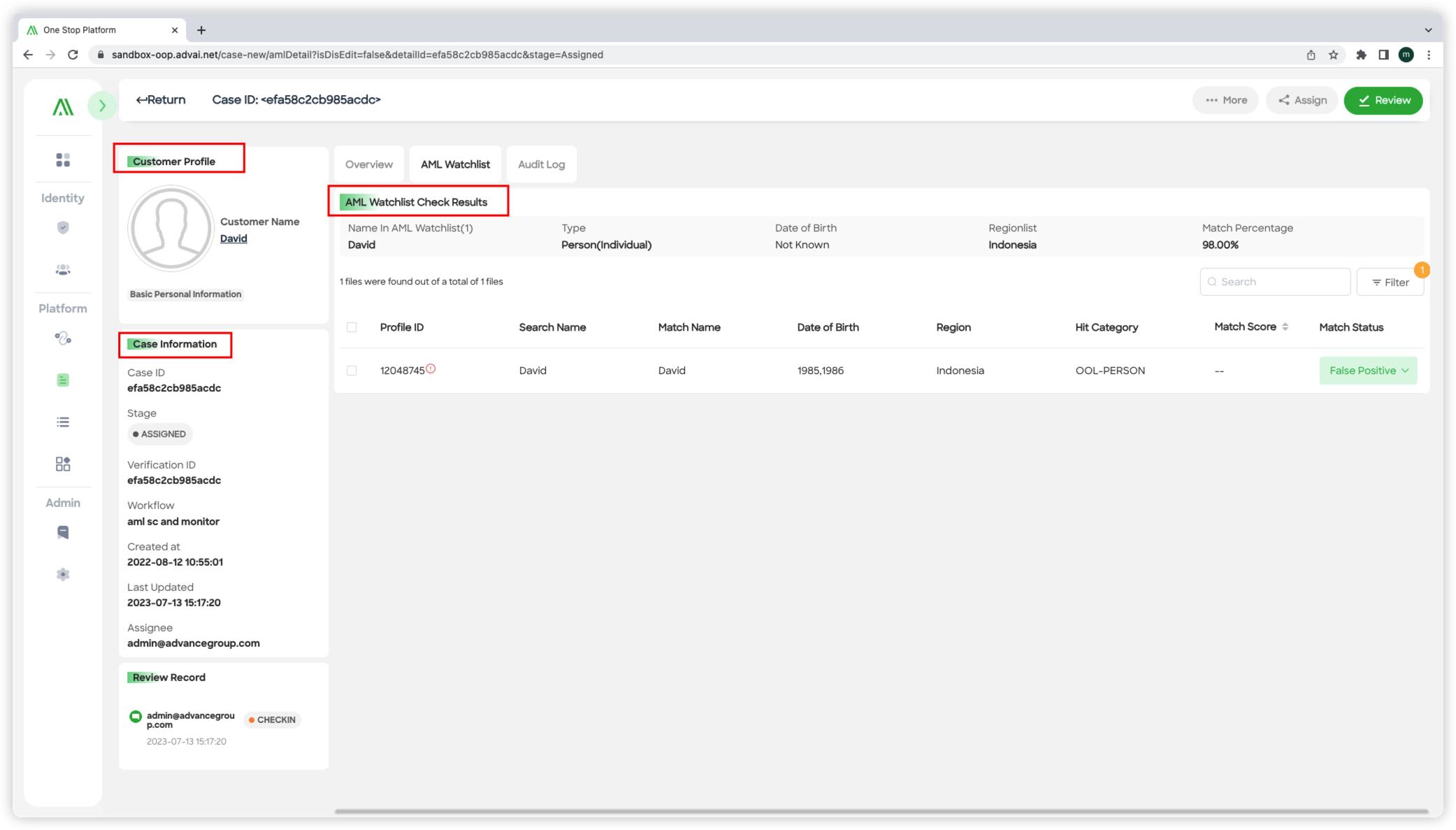
Task: Click the browser forward arrow
Action: coord(50,55)
